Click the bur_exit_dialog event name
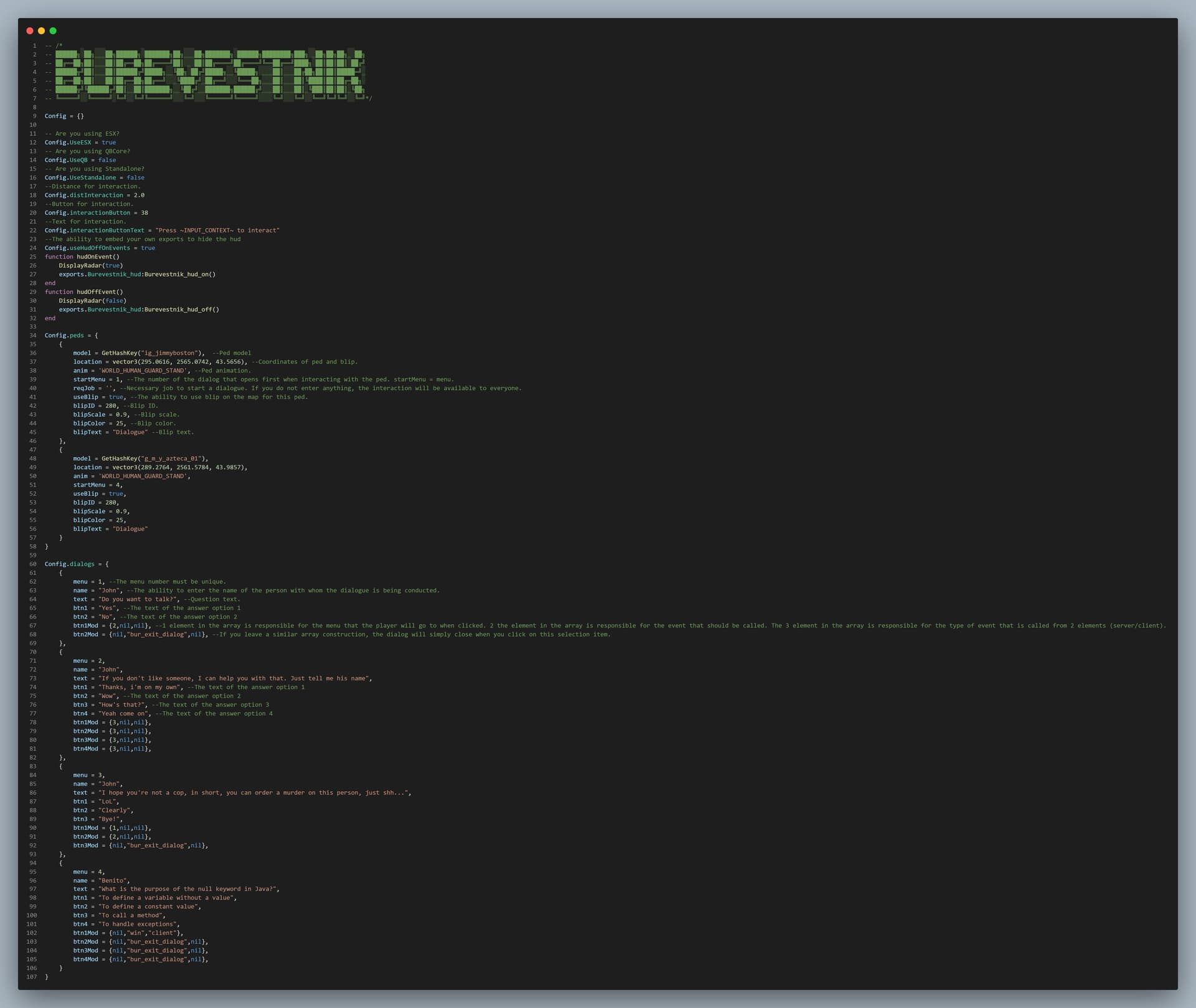1196x1008 pixels. 157,634
